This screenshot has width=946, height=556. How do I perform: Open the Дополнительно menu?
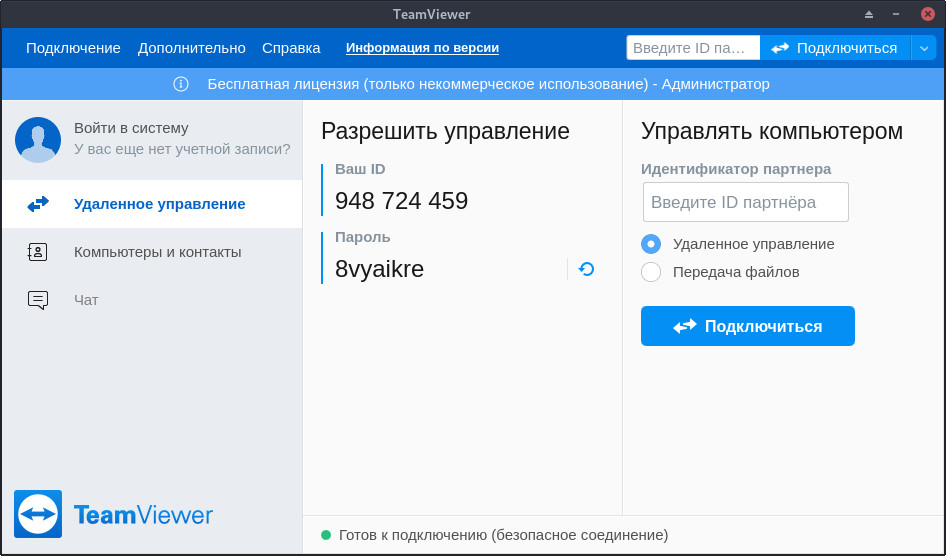tap(191, 48)
